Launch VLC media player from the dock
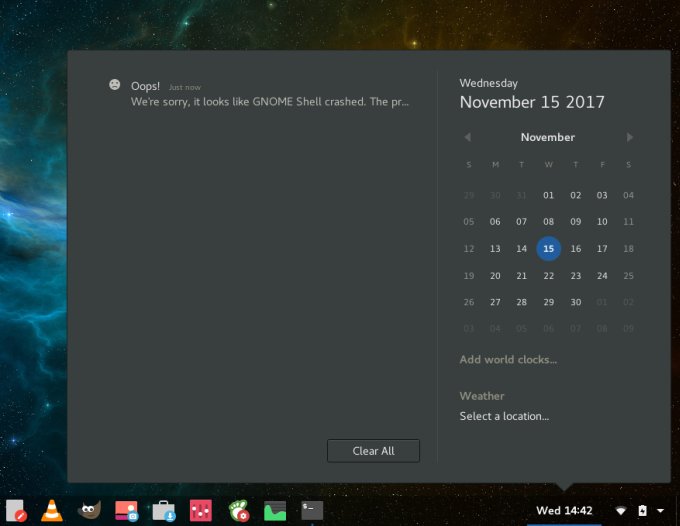This screenshot has width=680, height=526. click(x=52, y=510)
